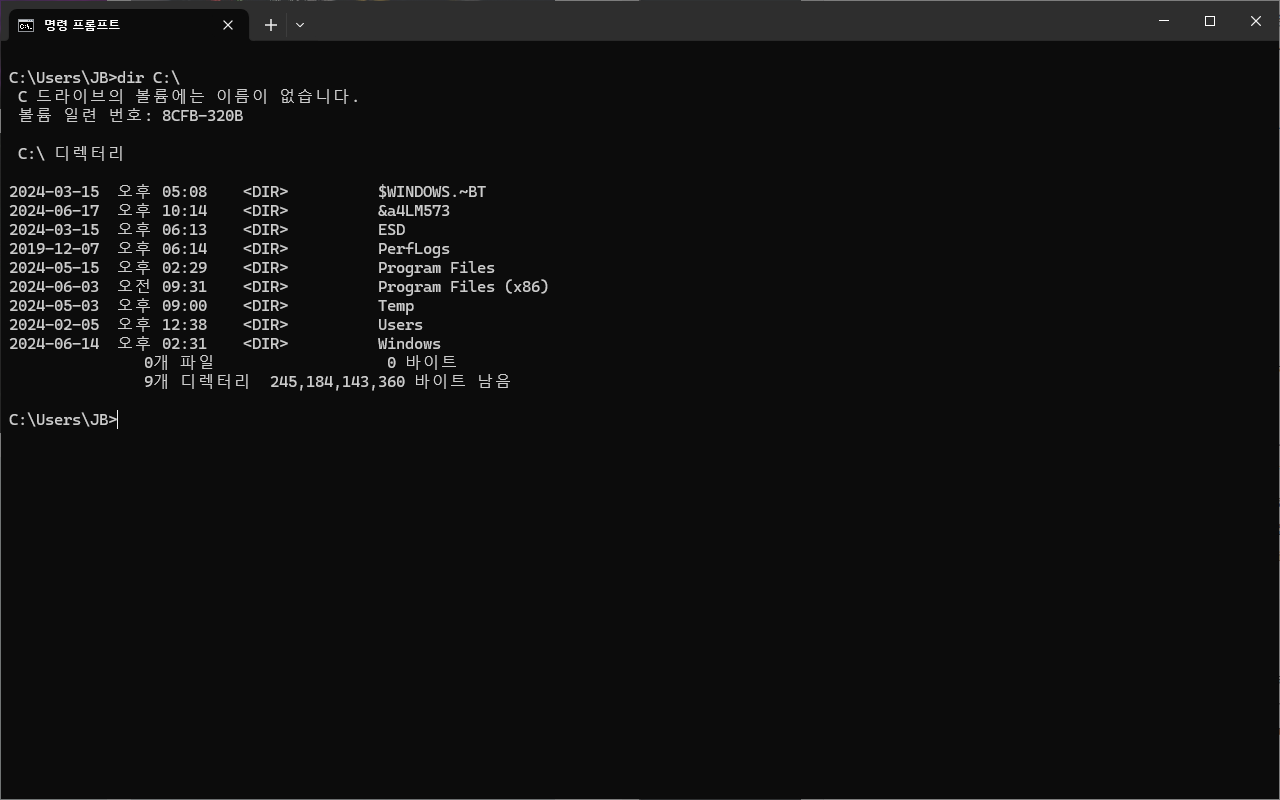The height and width of the screenshot is (800, 1280).
Task: Click the ESD directory entry
Action: coord(392,230)
